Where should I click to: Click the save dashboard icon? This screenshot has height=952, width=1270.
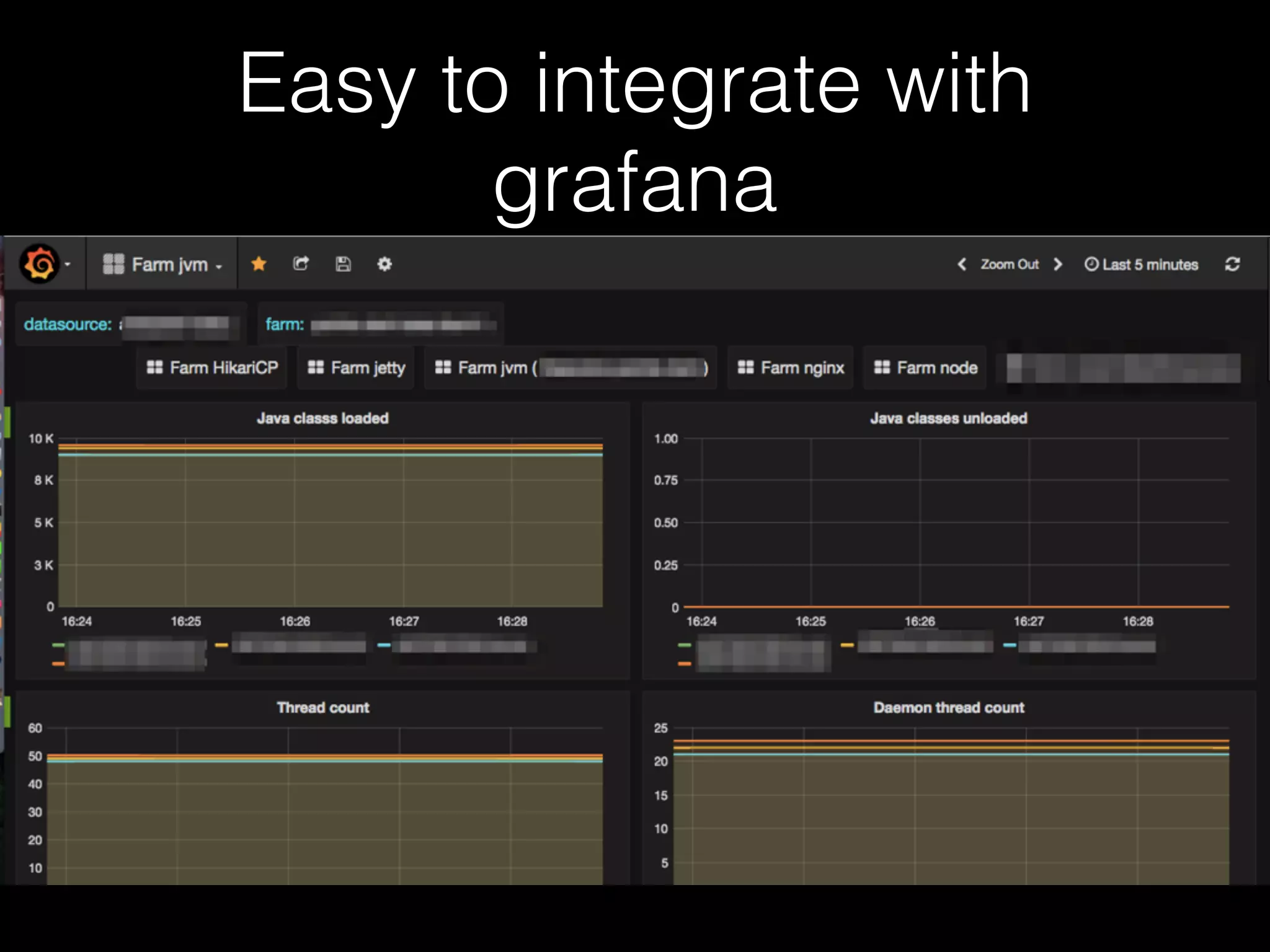[343, 264]
